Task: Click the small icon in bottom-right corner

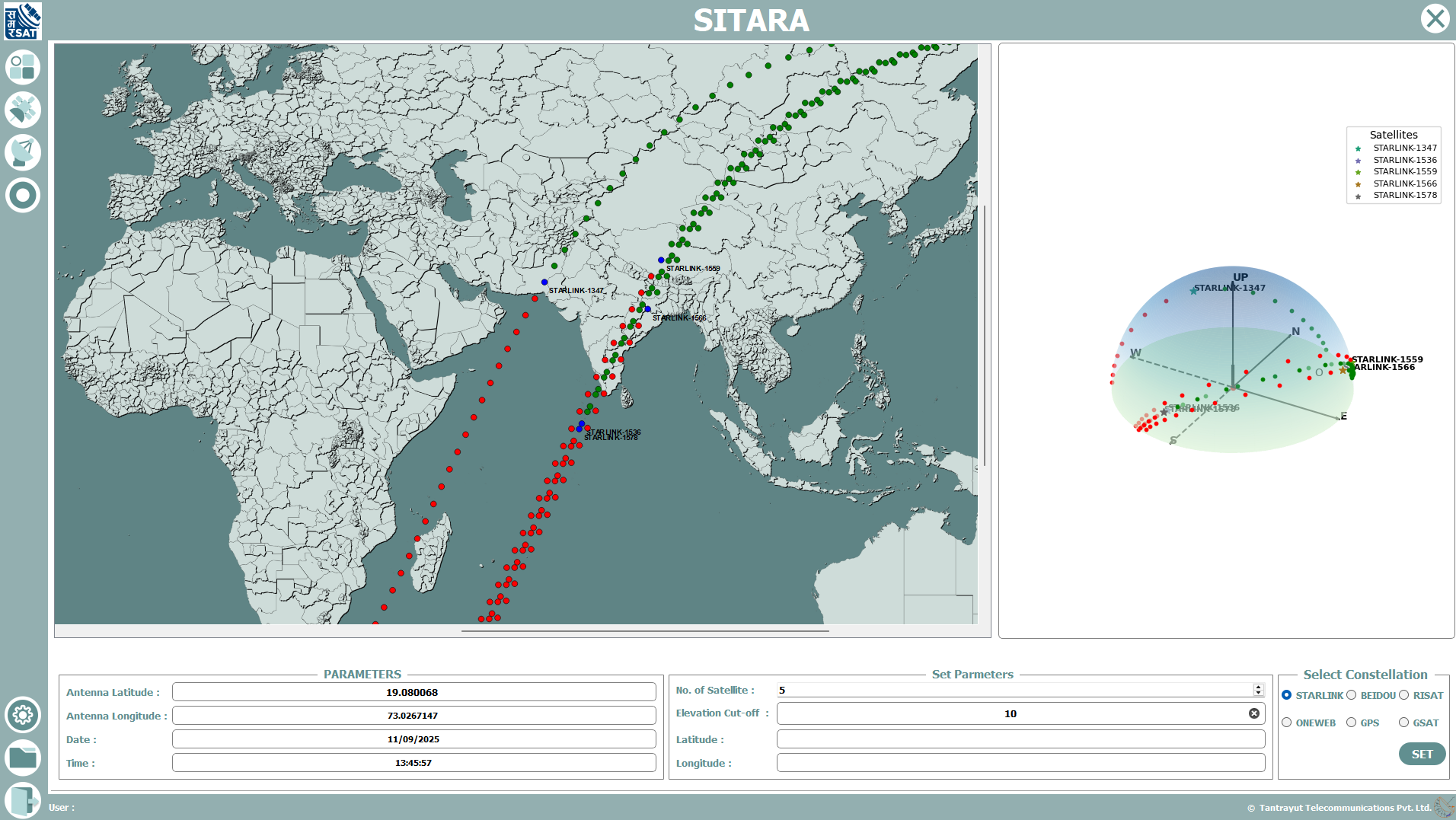Action: (x=1444, y=807)
